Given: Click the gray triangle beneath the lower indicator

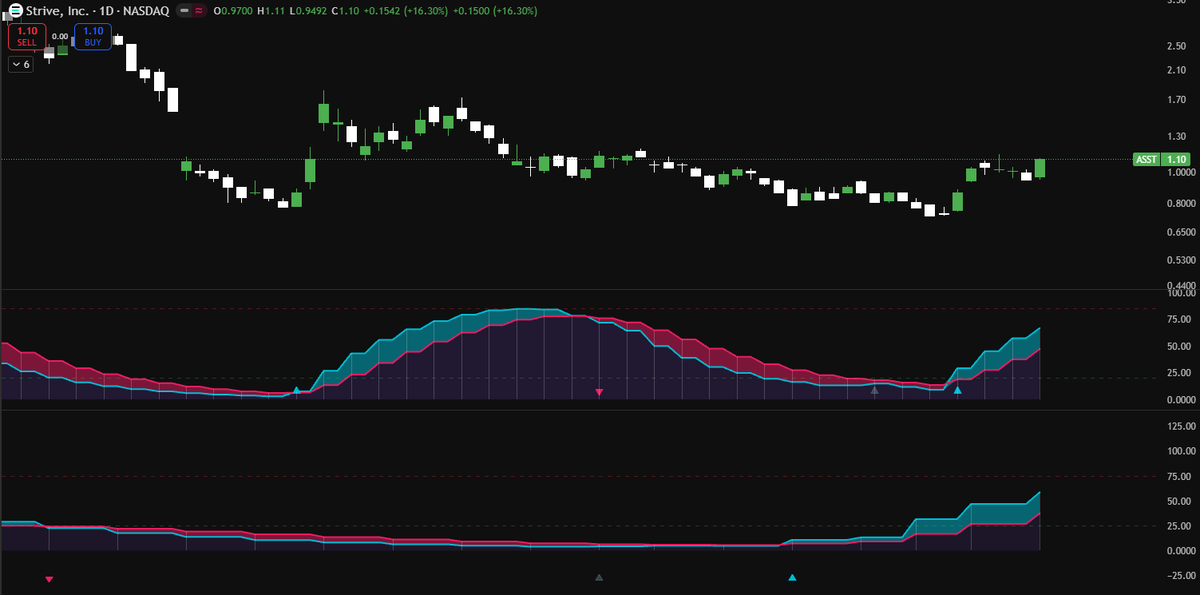Looking at the screenshot, I should pos(598,576).
